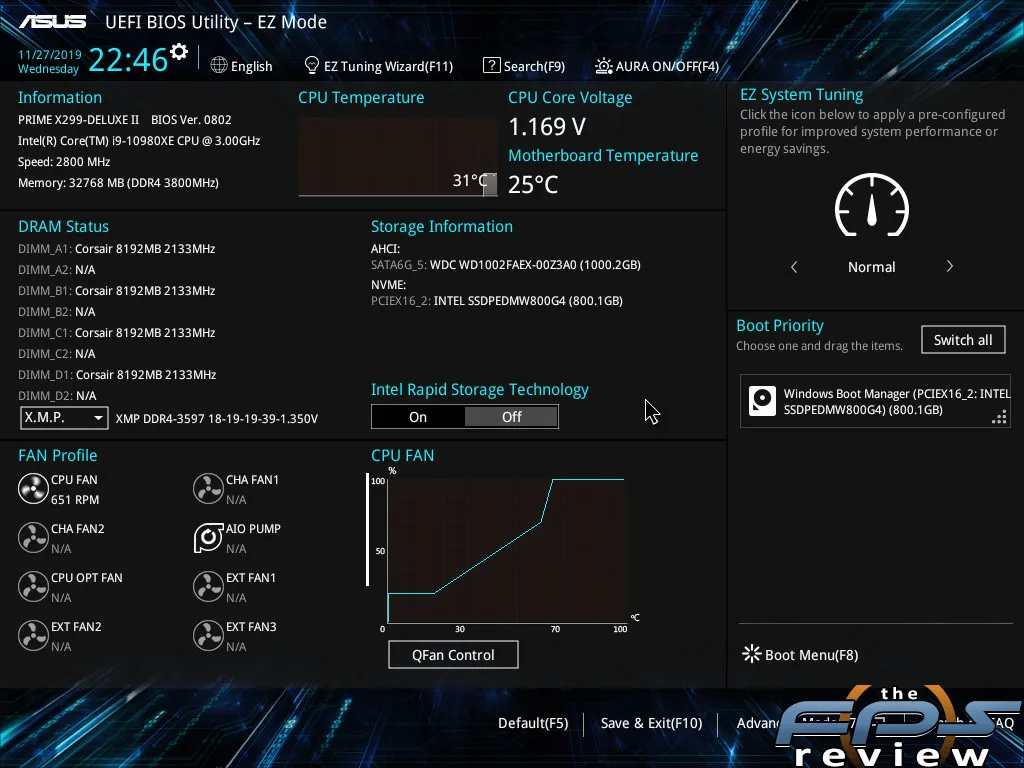The height and width of the screenshot is (768, 1024).
Task: Select the EXT FAN3 icon
Action: pos(208,635)
